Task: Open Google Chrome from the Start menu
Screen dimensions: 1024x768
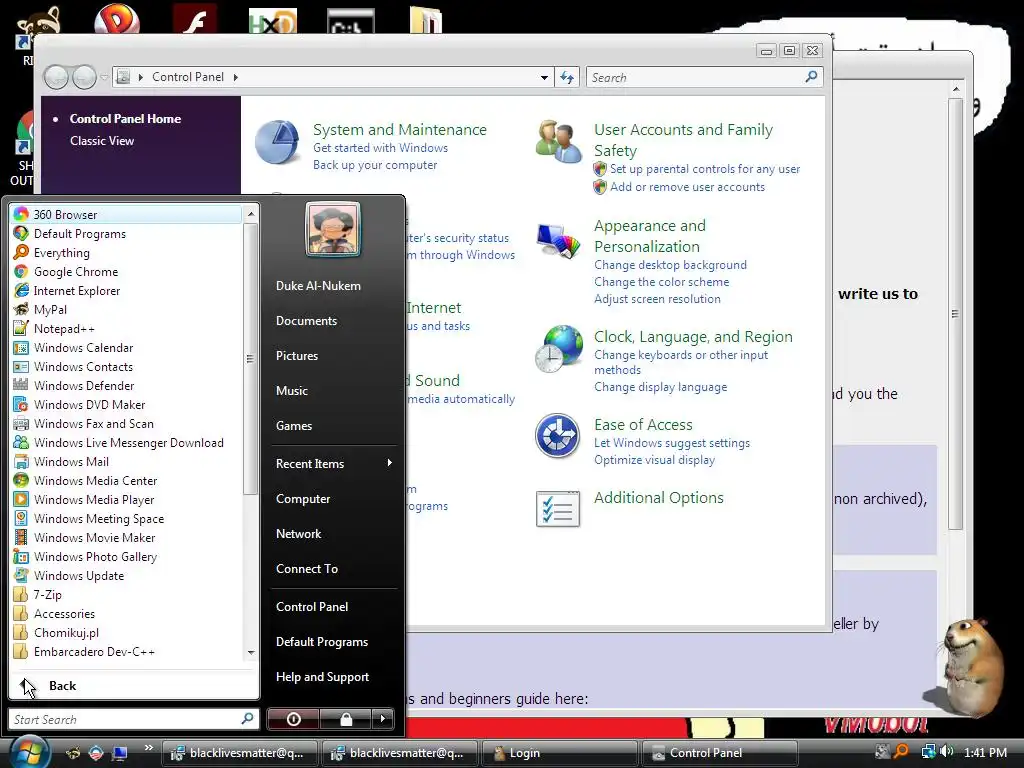Action: (x=125, y=272)
